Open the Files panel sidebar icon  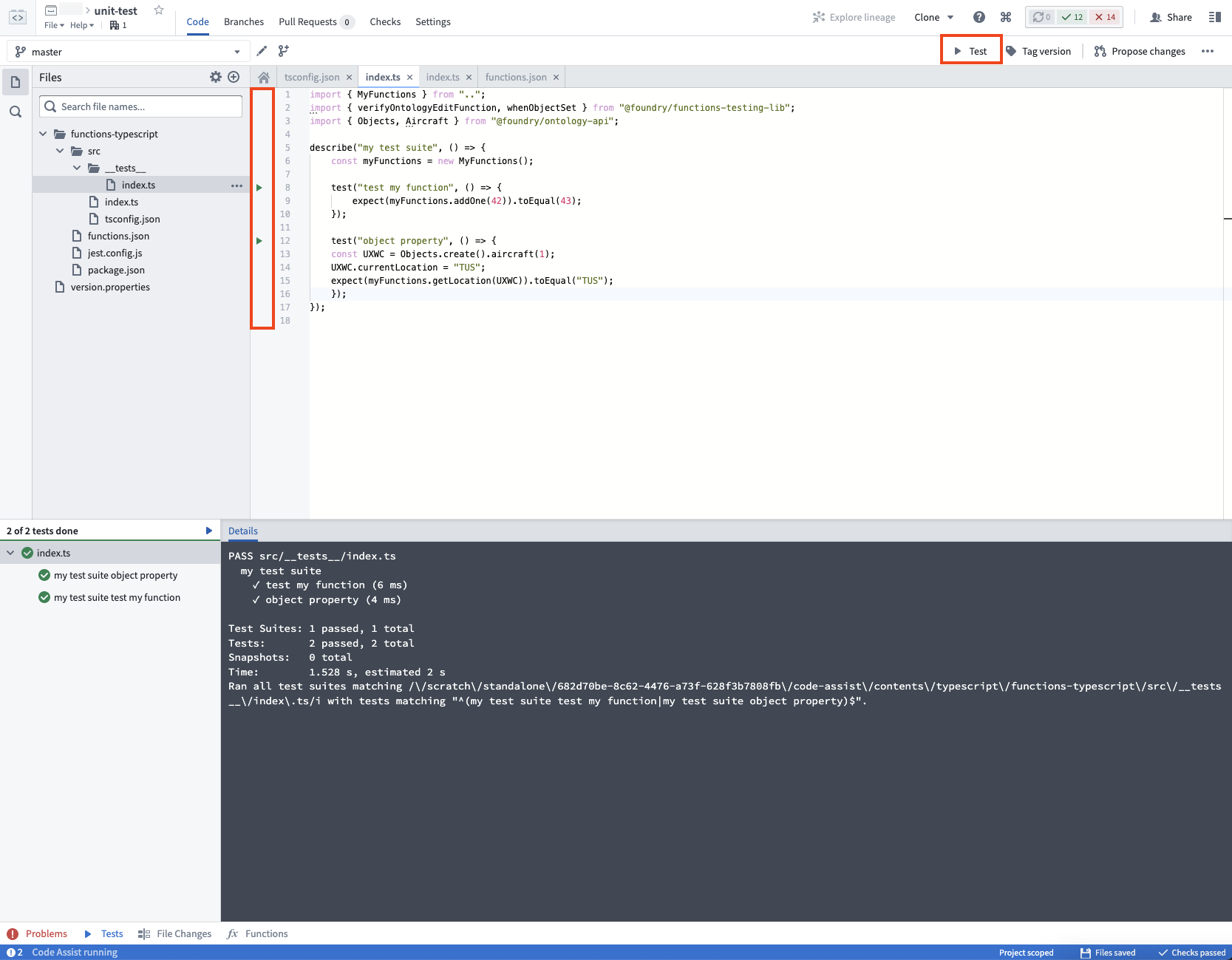16,82
